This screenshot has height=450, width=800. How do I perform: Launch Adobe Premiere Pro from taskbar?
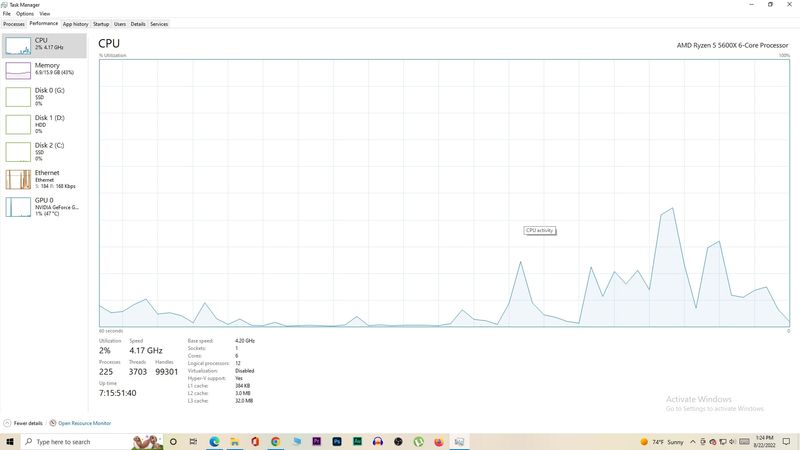(x=317, y=442)
